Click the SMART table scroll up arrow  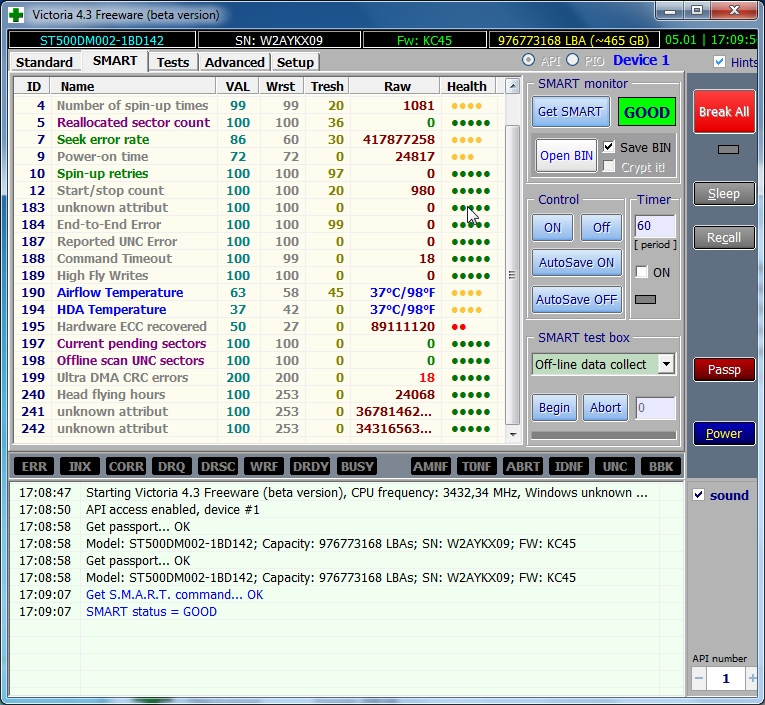[512, 87]
